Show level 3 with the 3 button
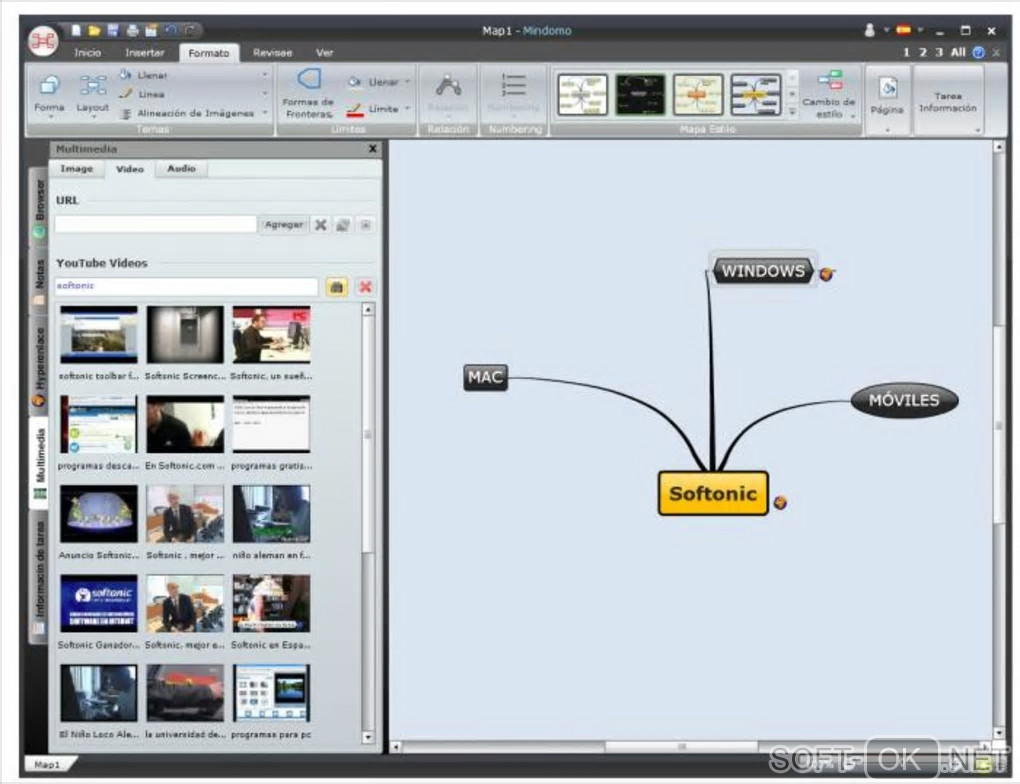Image resolution: width=1020 pixels, height=784 pixels. tap(939, 53)
